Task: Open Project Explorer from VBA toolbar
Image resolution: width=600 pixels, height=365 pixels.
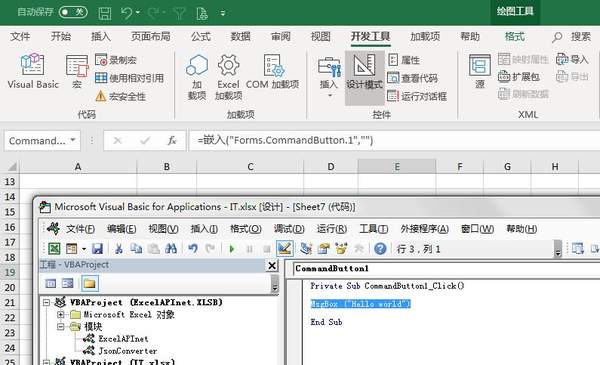Action: [306, 249]
